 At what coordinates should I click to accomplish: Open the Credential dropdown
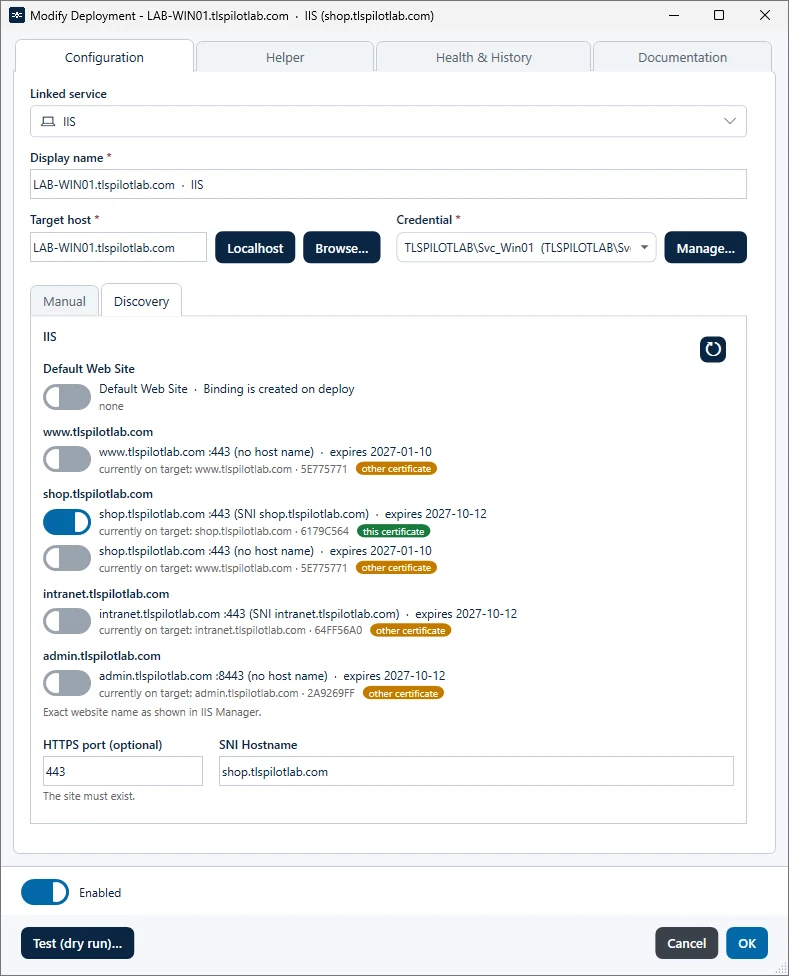coord(526,248)
